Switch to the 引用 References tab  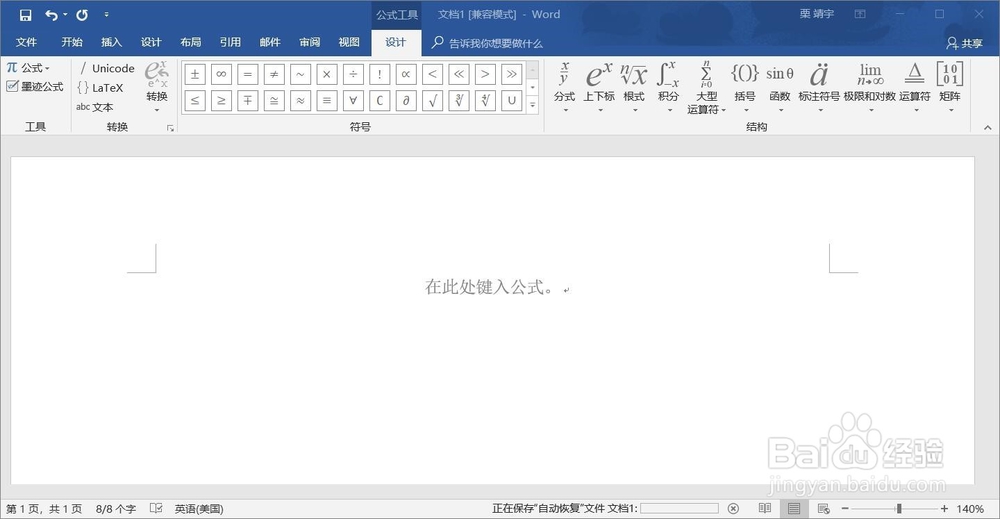click(230, 42)
